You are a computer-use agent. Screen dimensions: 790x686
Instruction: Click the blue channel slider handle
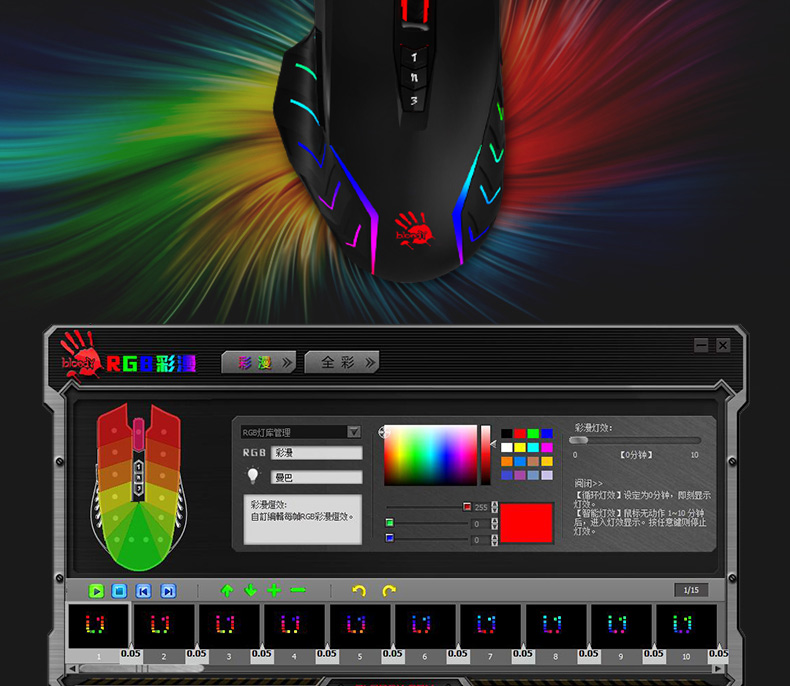coord(389,538)
